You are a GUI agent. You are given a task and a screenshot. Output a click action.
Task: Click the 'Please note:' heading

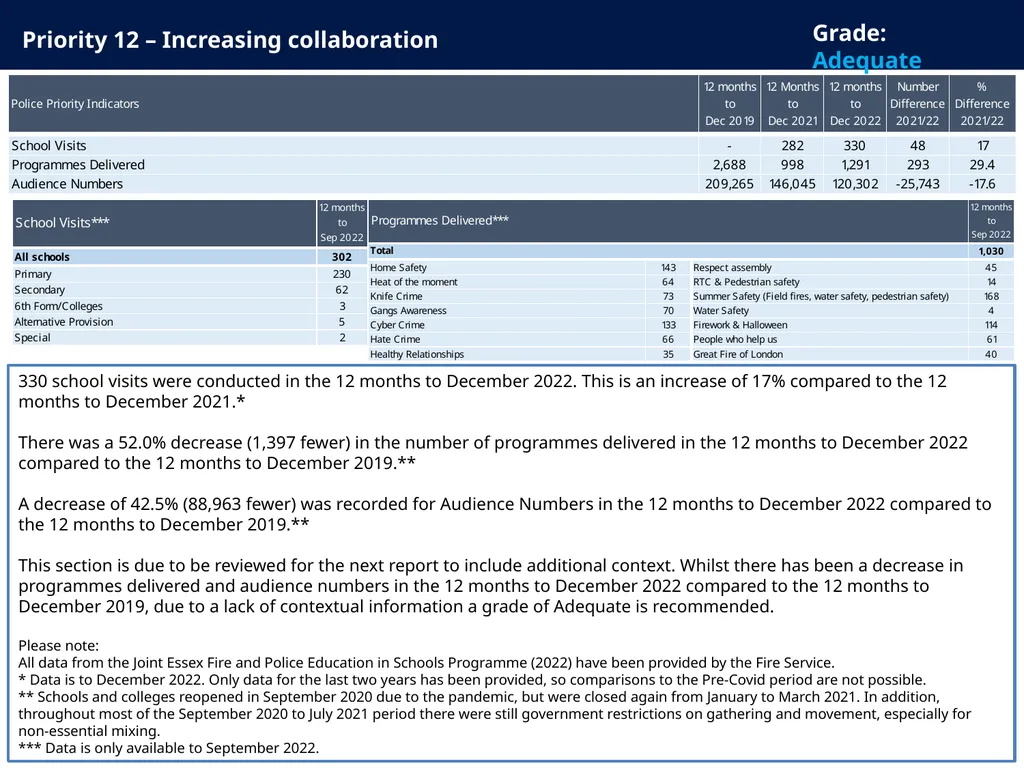pyautogui.click(x=58, y=645)
